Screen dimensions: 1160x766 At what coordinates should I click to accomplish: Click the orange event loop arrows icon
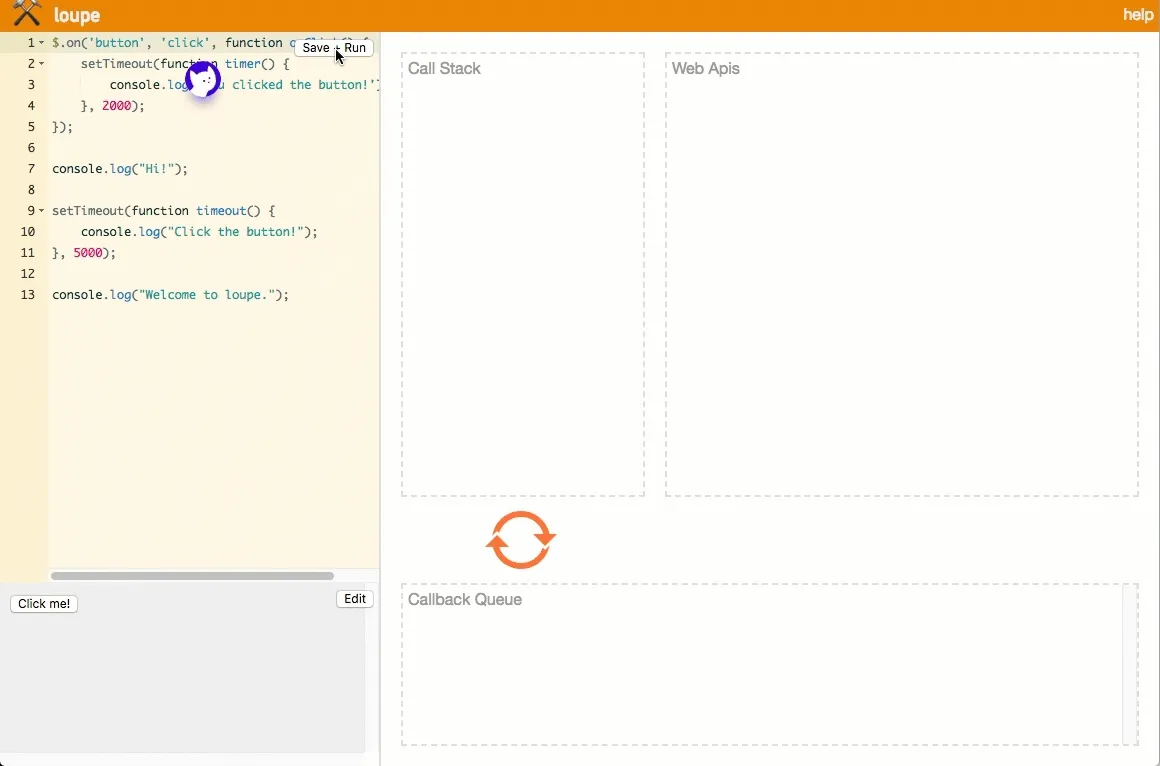tap(521, 540)
